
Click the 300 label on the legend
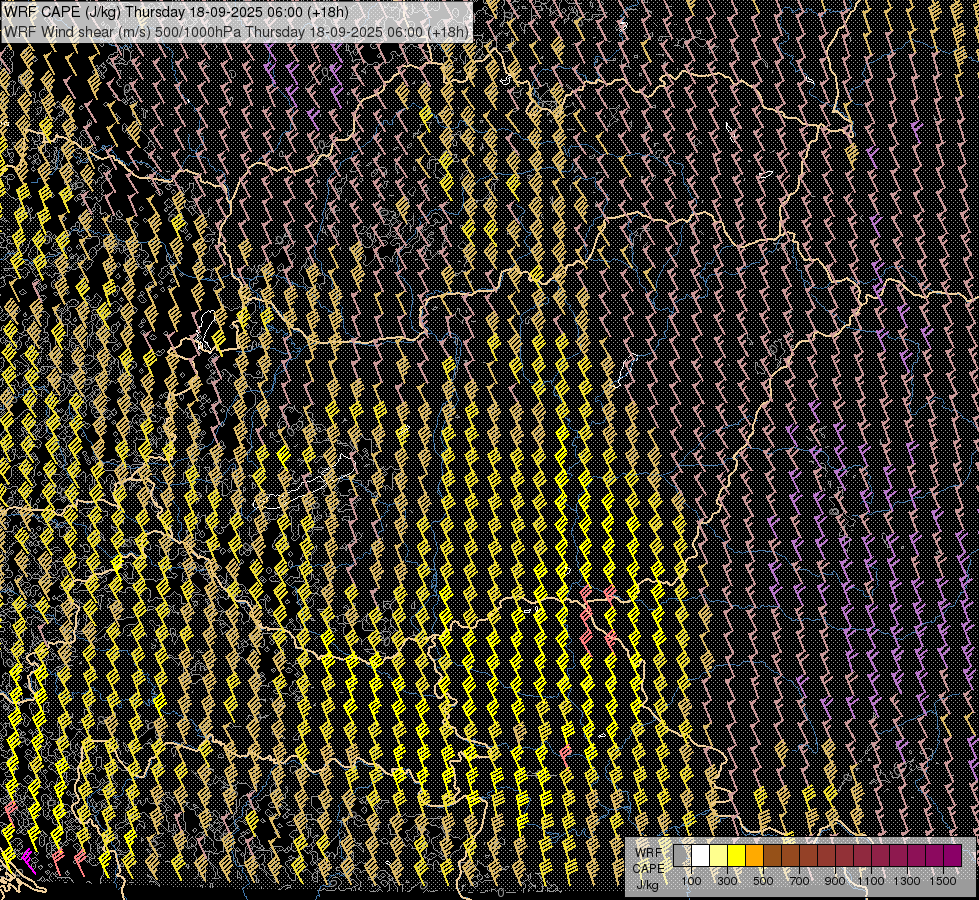(728, 881)
